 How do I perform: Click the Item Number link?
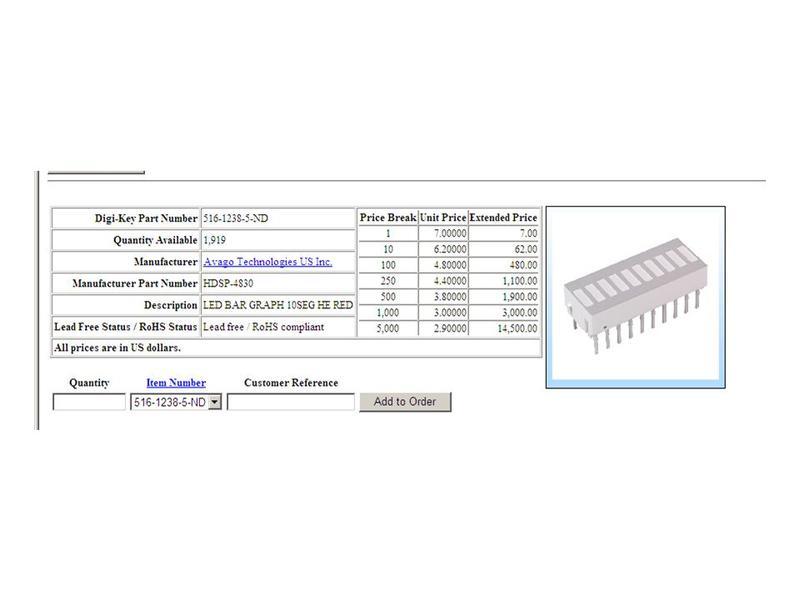click(x=176, y=383)
